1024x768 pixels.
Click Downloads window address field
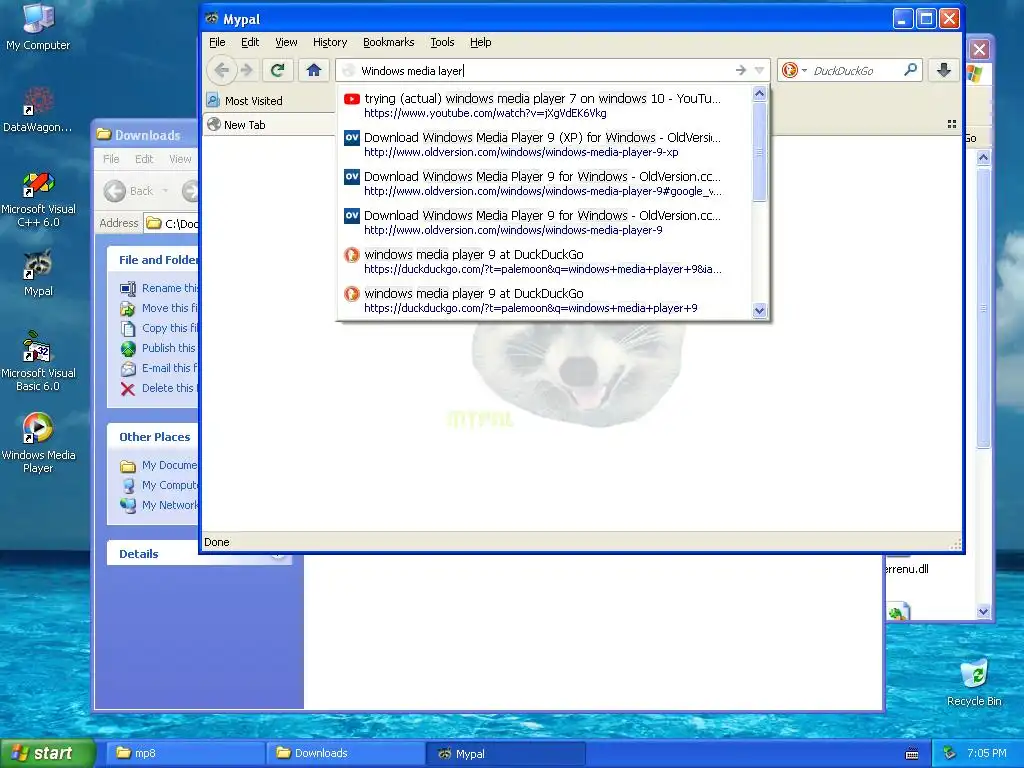172,223
